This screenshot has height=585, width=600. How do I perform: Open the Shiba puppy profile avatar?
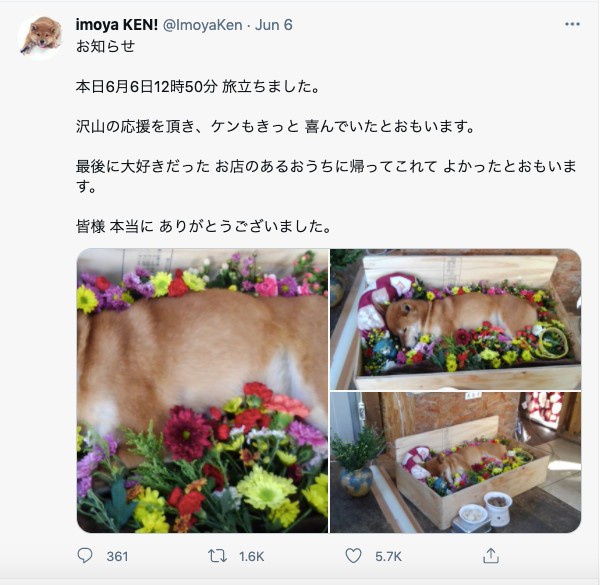pos(40,38)
